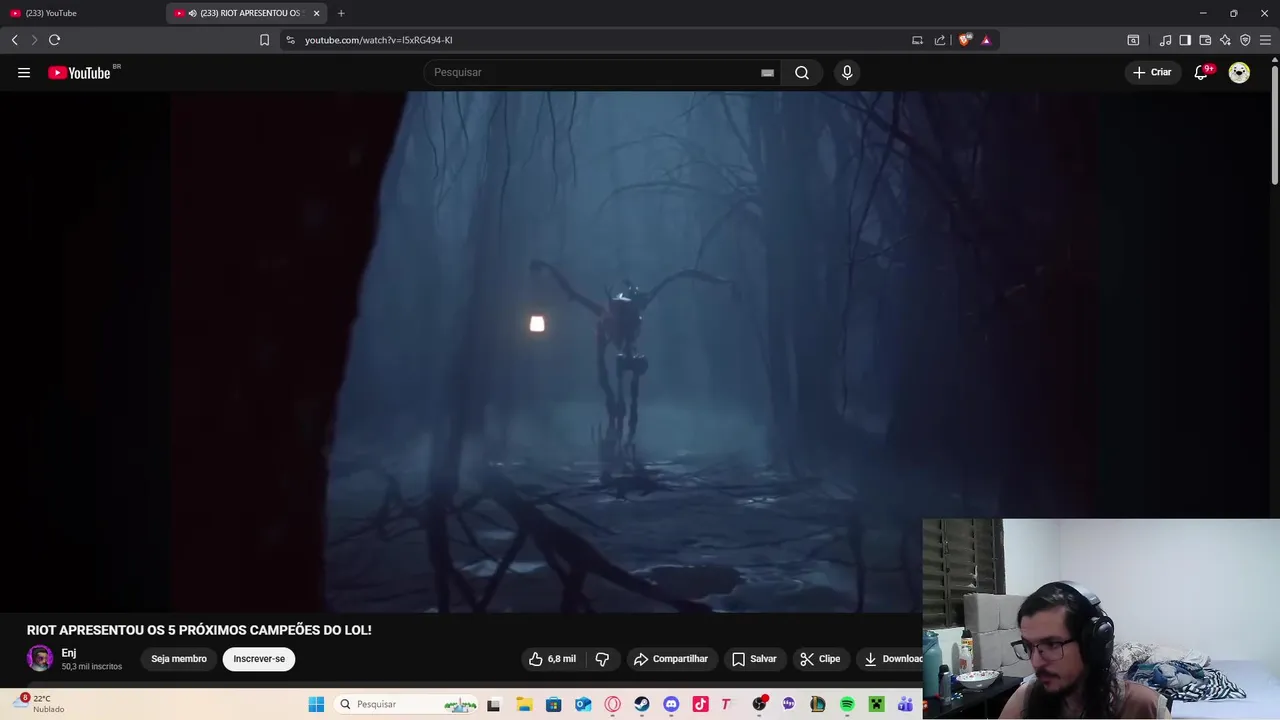Click the video title text
The image size is (1280, 720).
point(199,630)
